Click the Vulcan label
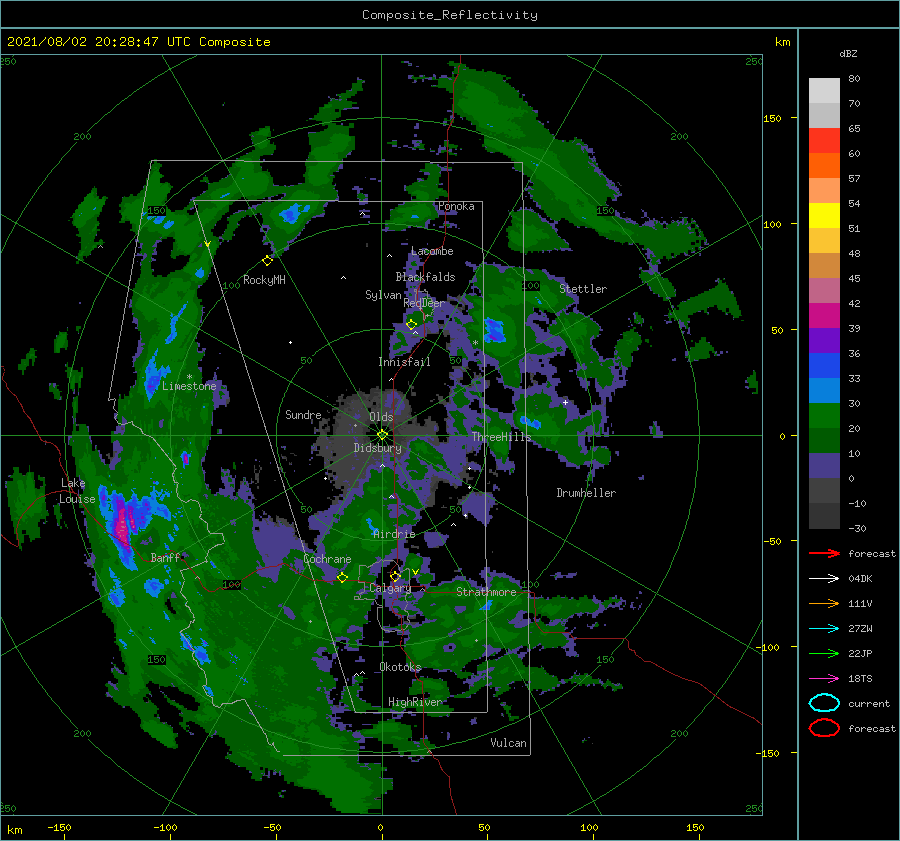Viewport: 900px width, 841px height. [508, 743]
